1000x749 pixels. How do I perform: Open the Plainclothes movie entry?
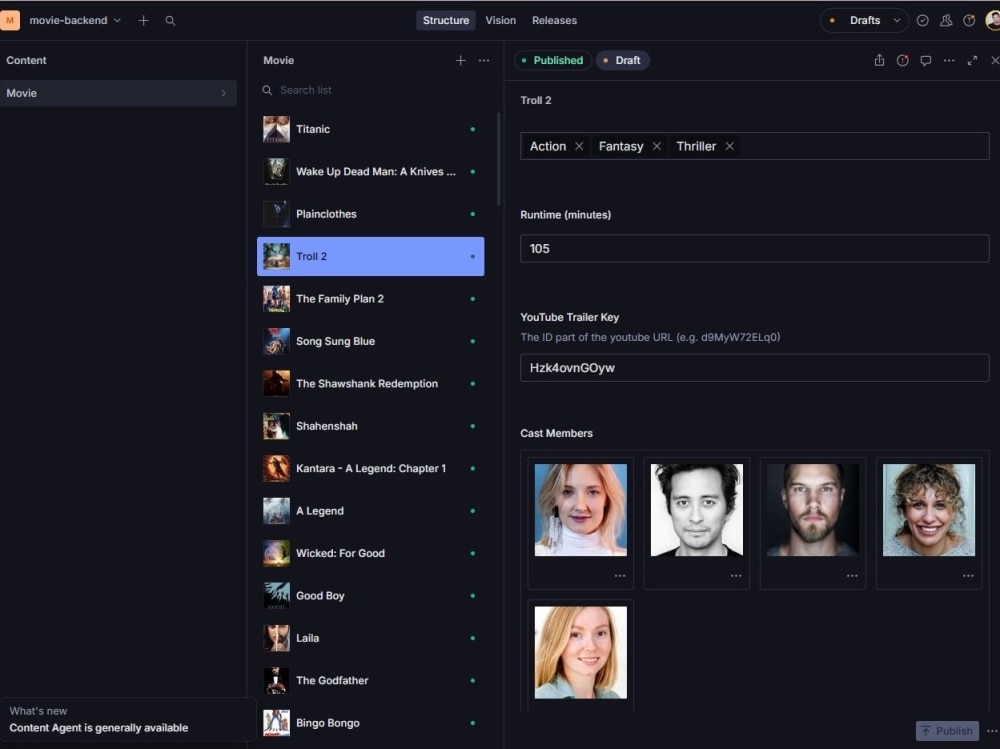(x=371, y=214)
